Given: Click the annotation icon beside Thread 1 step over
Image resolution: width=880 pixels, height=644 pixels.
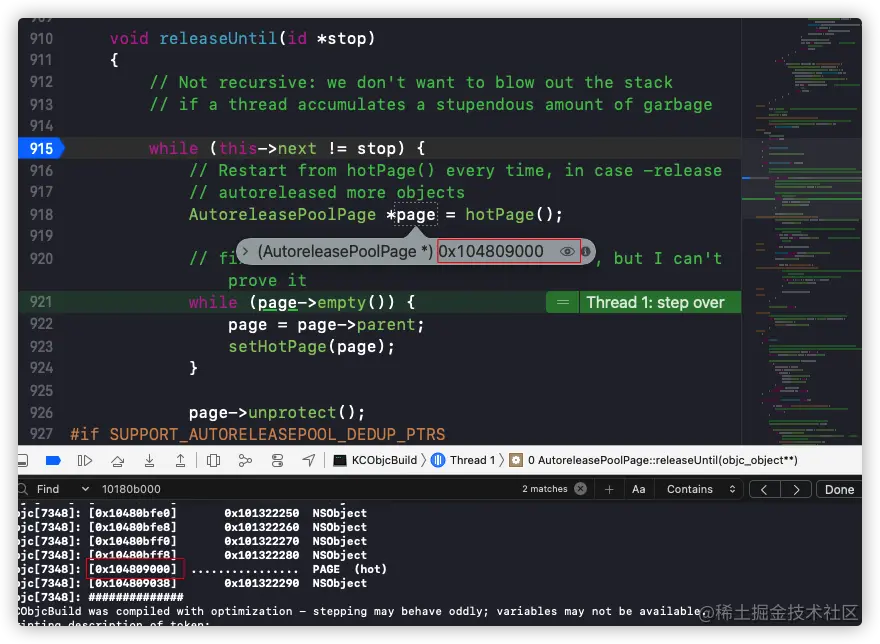Looking at the screenshot, I should [563, 303].
